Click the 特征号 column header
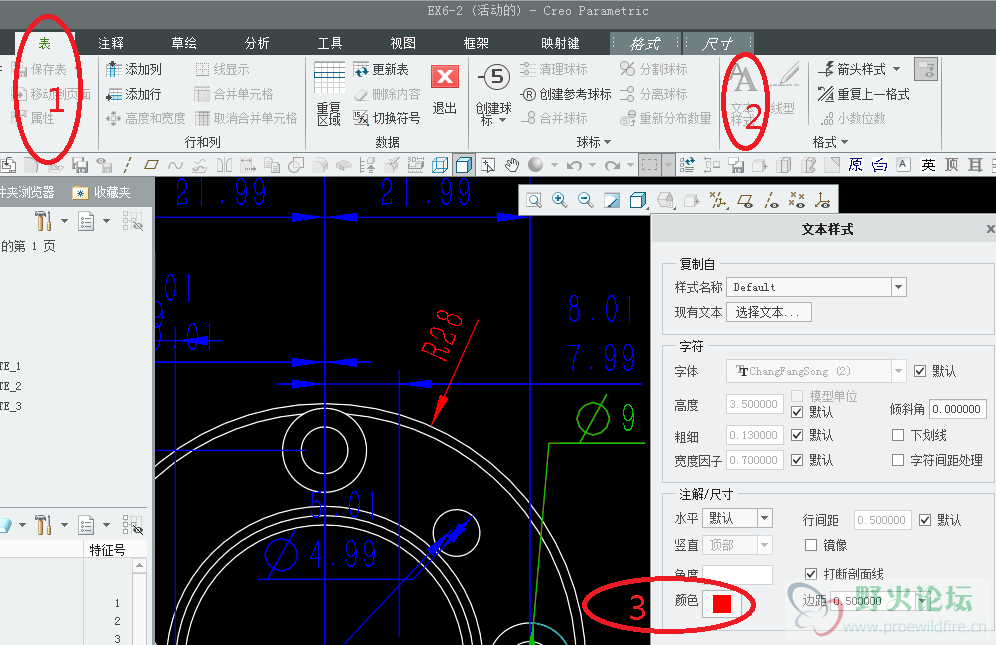The image size is (996, 645). (107, 550)
